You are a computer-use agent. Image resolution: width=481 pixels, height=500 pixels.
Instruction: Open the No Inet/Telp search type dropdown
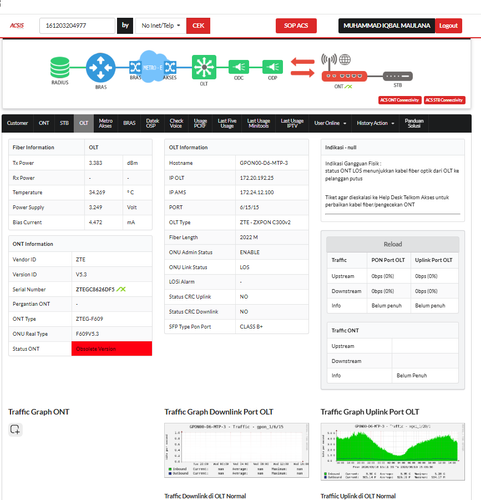coord(161,26)
